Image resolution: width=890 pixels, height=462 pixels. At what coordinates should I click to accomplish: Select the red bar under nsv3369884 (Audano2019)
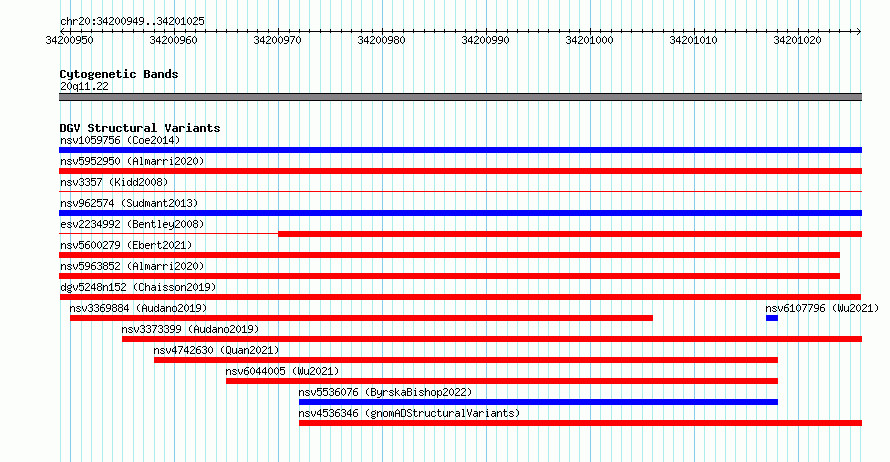coord(361,318)
